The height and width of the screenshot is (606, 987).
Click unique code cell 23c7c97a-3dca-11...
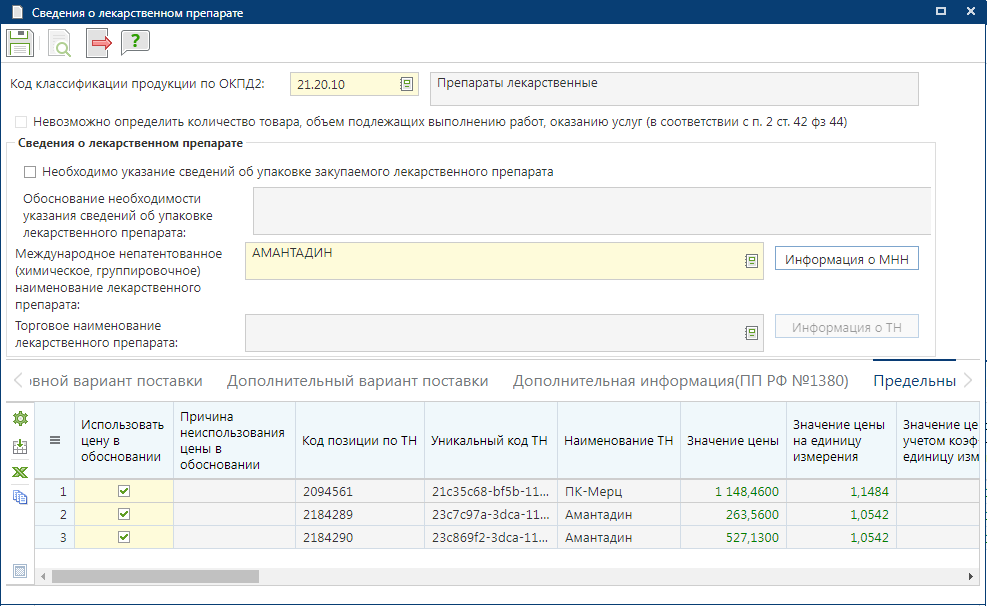click(x=490, y=514)
